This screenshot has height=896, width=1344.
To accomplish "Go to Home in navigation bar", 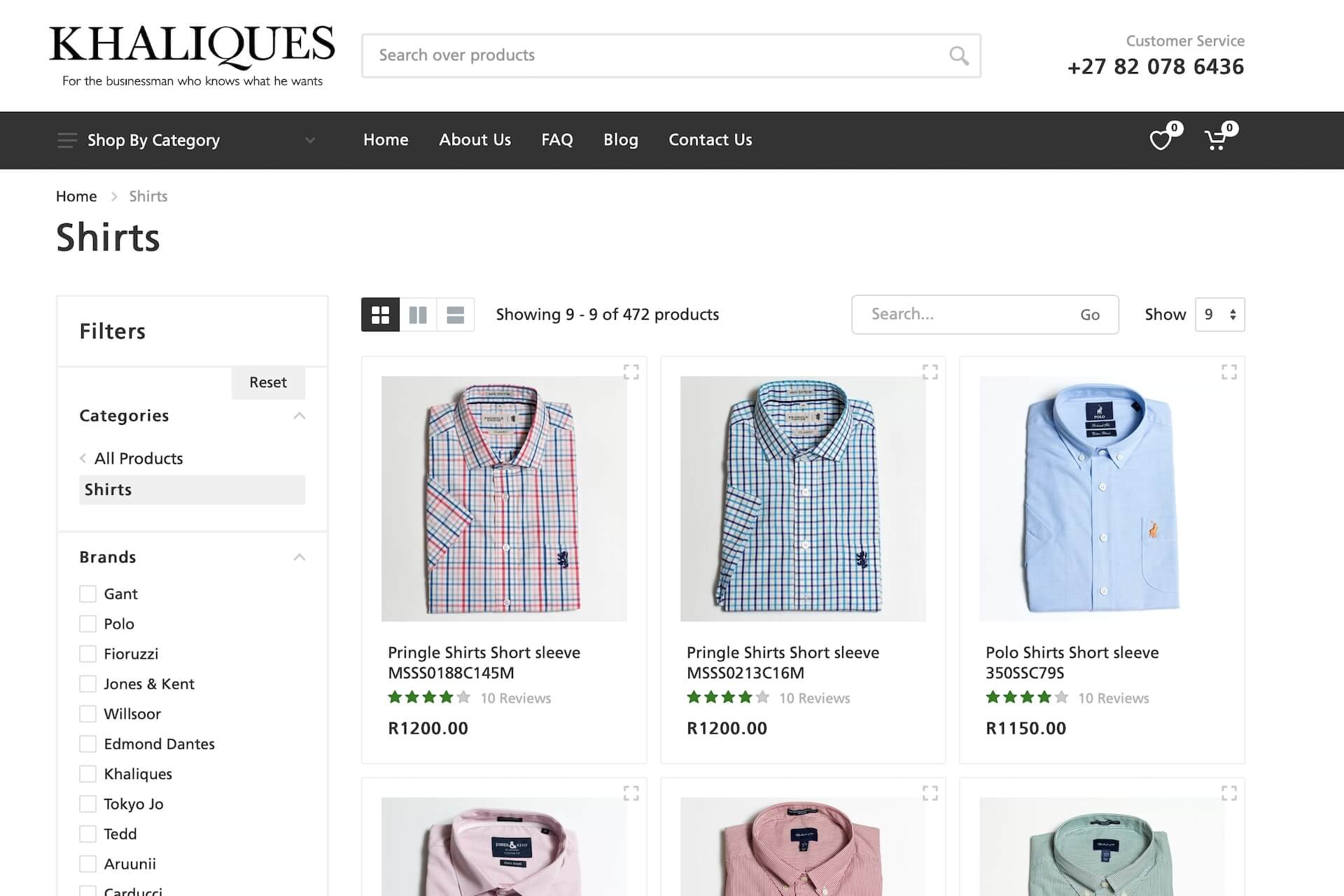I will [386, 140].
